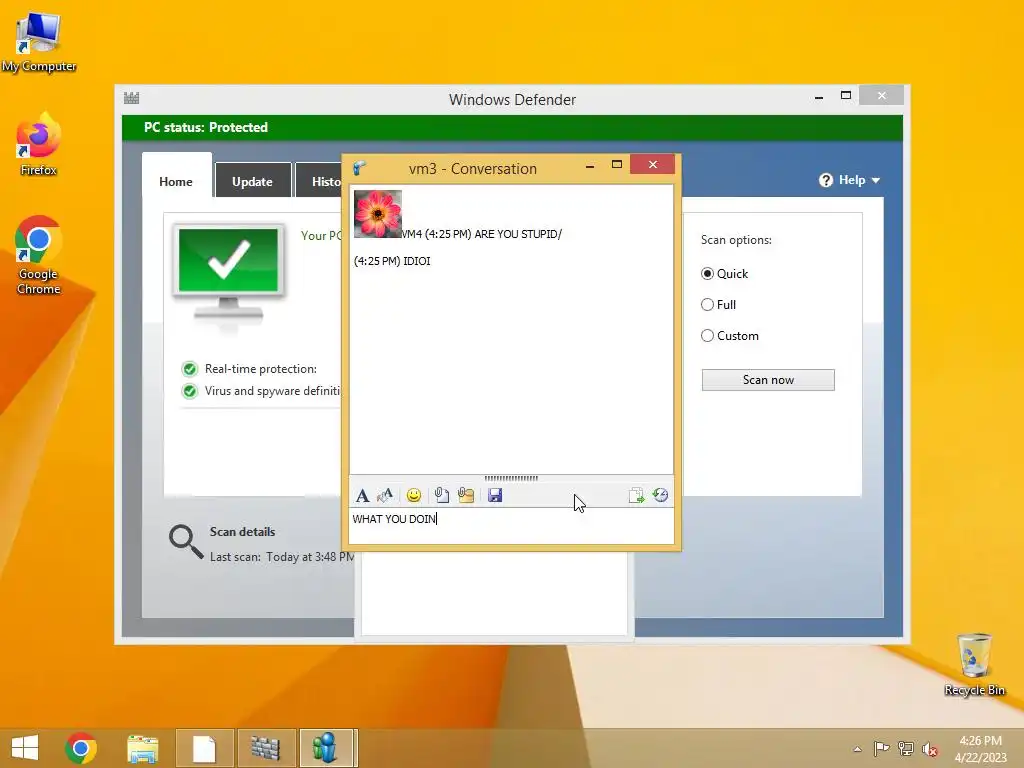The image size is (1024, 768).
Task: Click the Windows Defender castle title bar icon
Action: click(x=131, y=98)
